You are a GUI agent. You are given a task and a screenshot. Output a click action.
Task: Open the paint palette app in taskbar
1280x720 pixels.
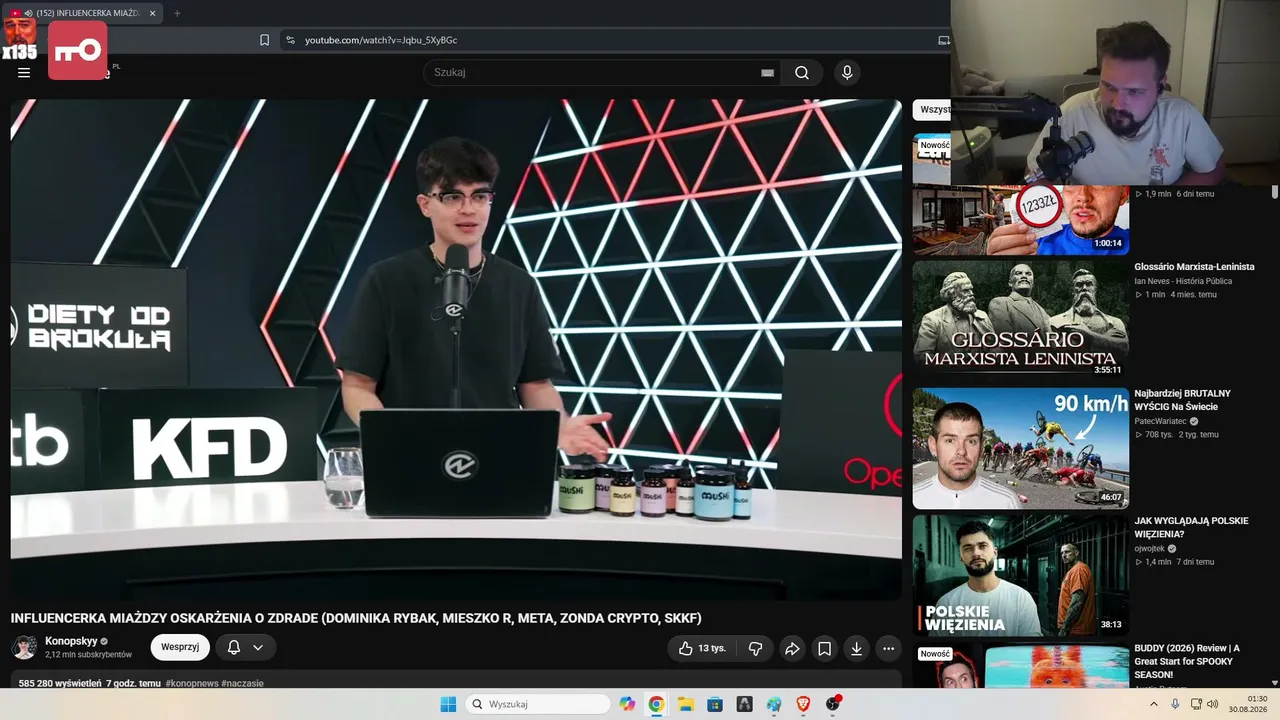point(774,704)
